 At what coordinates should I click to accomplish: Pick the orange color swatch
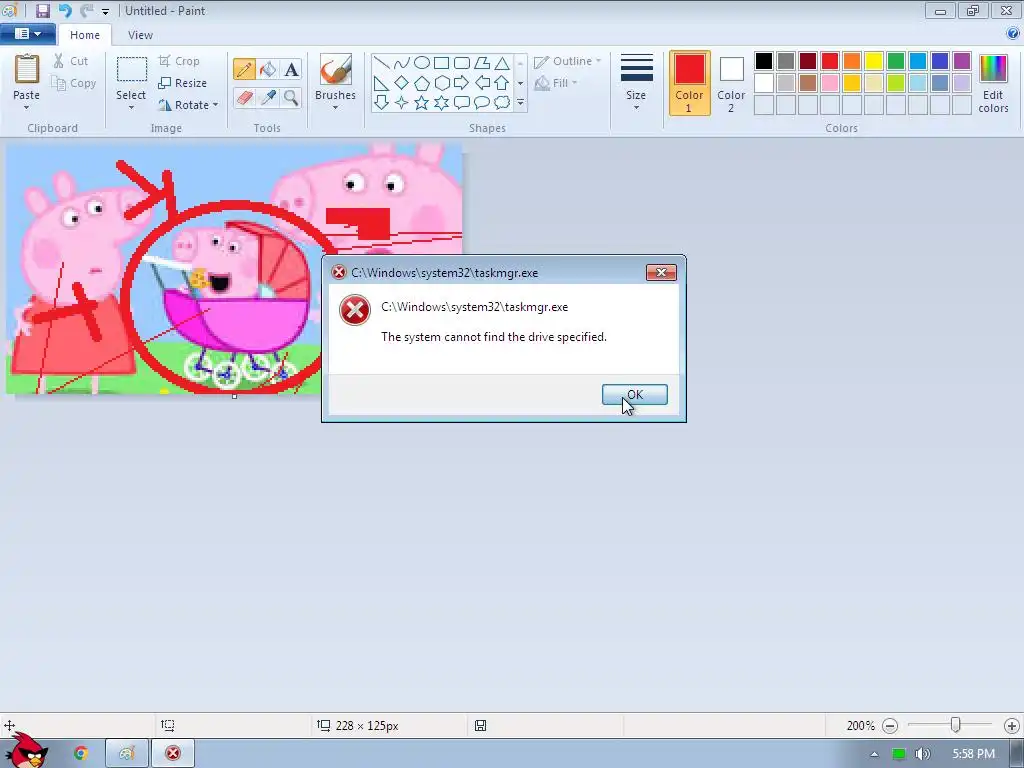pyautogui.click(x=852, y=61)
